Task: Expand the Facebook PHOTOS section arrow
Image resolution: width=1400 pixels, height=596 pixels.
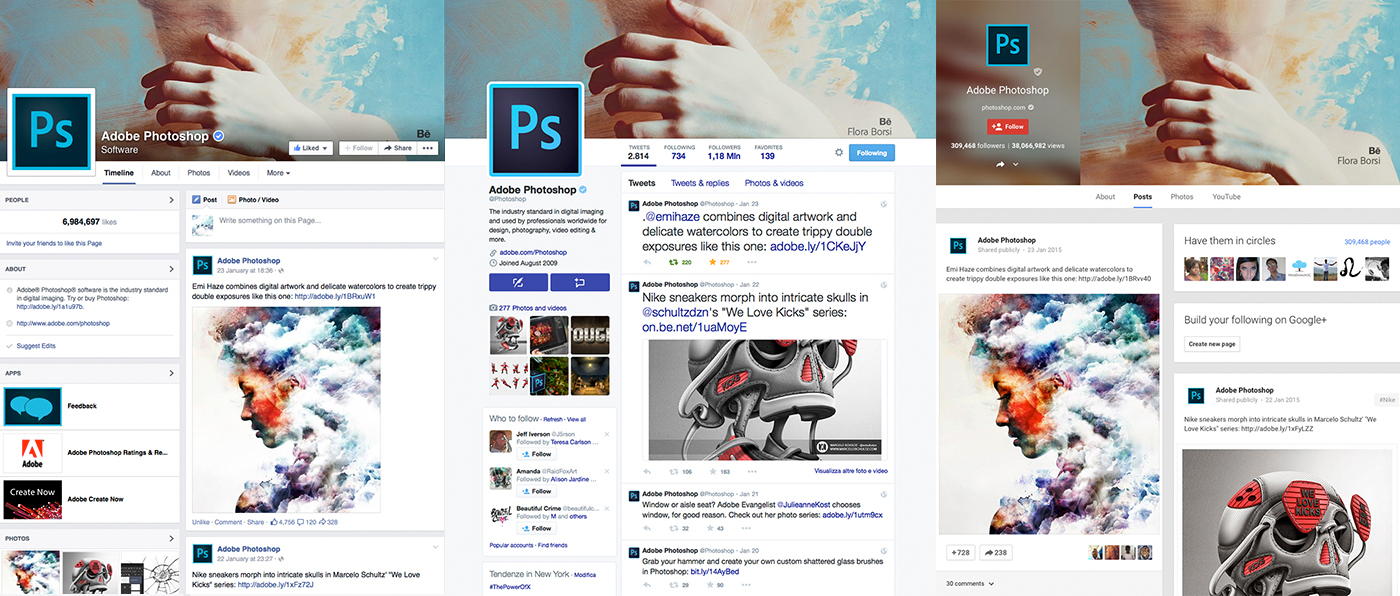Action: coord(172,538)
